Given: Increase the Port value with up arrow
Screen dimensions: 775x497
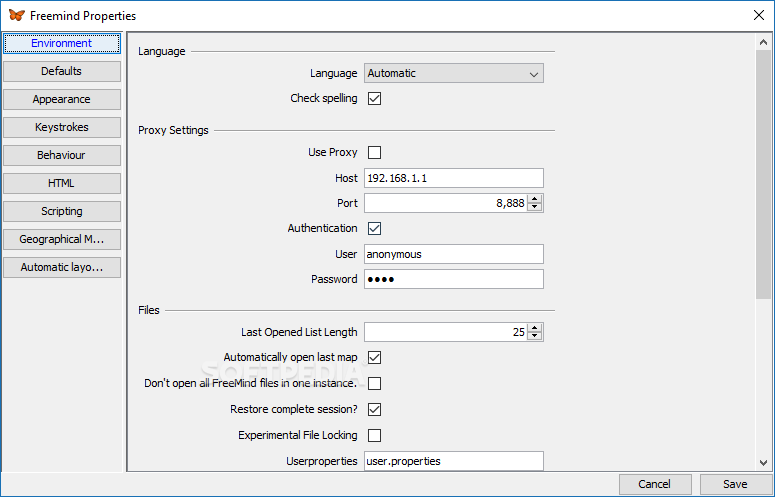Looking at the screenshot, I should click(534, 199).
